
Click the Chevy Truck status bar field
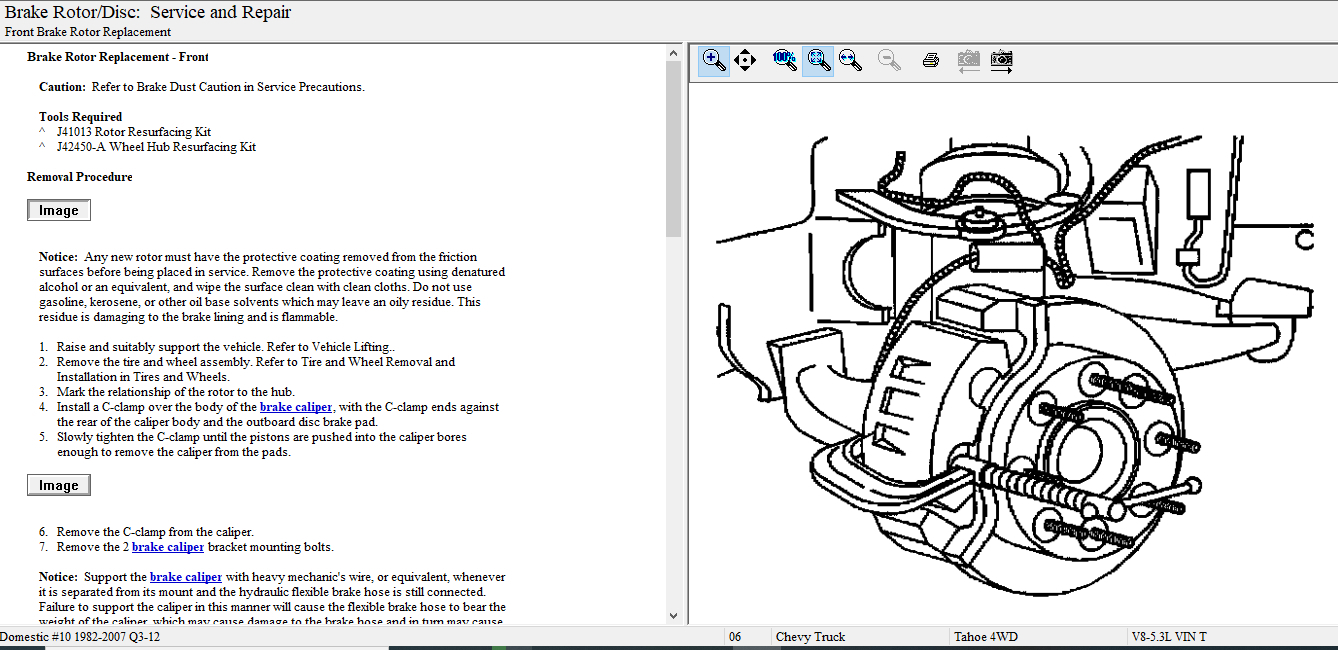[x=810, y=637]
